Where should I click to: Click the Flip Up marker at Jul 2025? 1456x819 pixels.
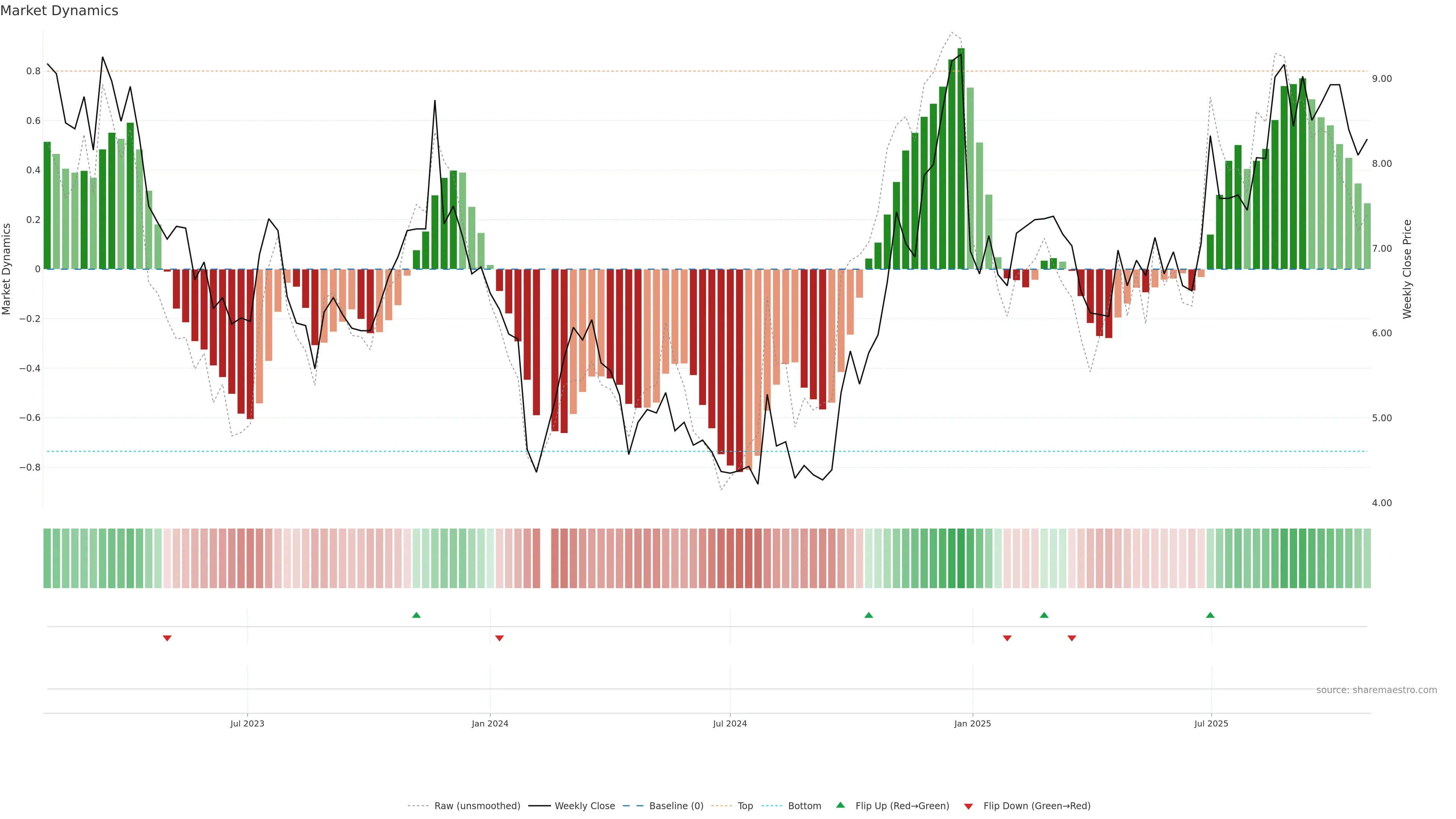pos(1210,615)
